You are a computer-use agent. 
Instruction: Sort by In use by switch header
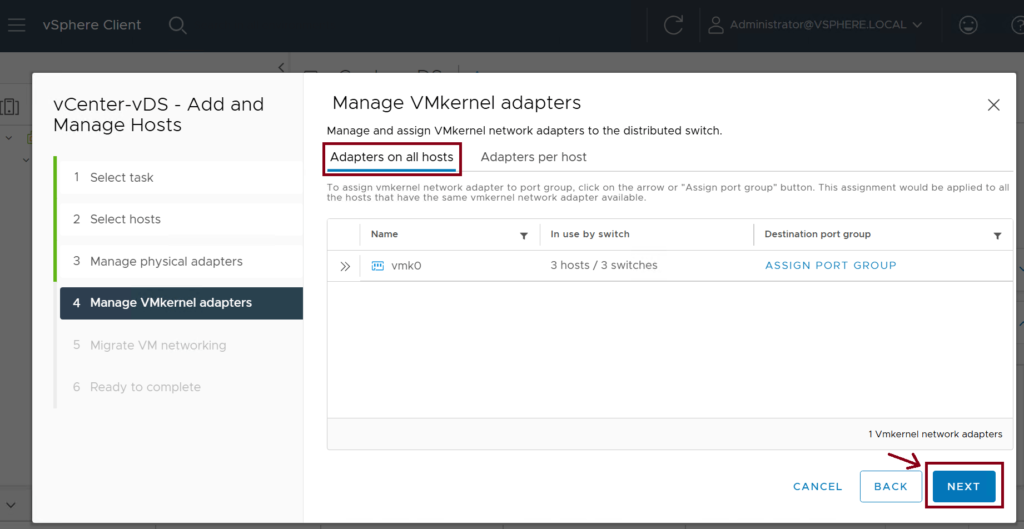590,234
